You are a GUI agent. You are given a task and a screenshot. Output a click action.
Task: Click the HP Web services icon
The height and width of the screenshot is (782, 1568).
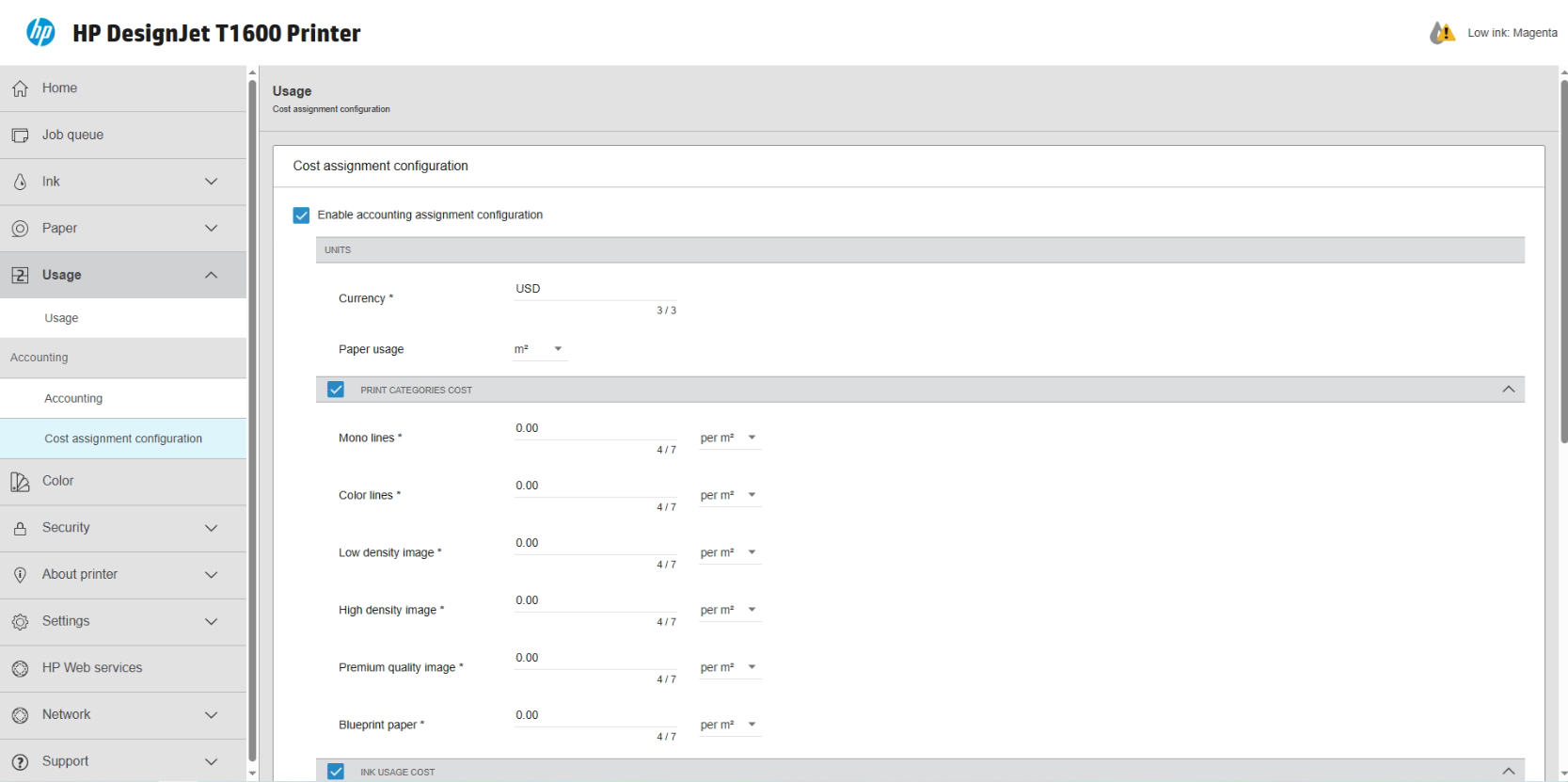20,669
